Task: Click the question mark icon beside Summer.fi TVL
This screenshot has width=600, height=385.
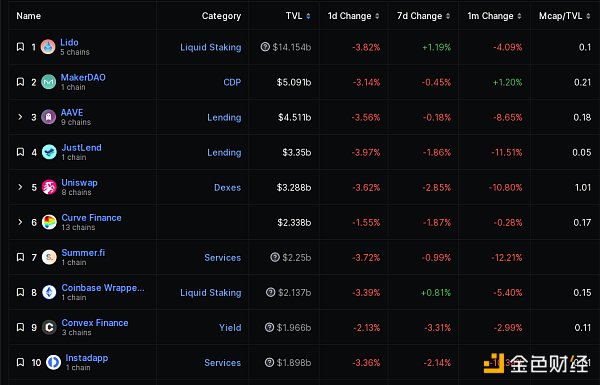Action: [x=275, y=257]
